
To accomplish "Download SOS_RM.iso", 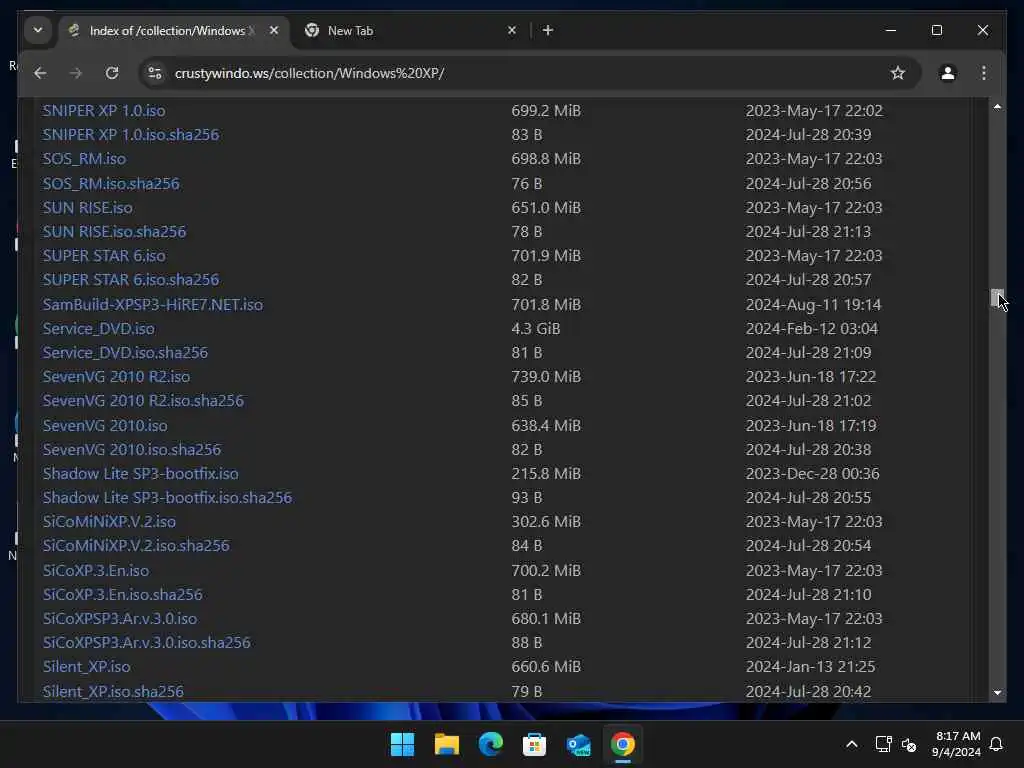I will point(84,159).
